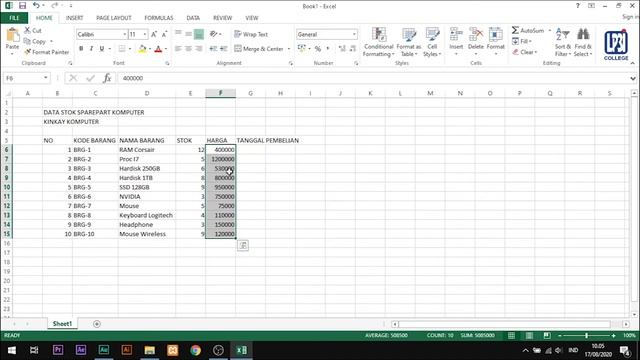Increase font size with the grow font icon
The image size is (640, 360).
pos(154,34)
